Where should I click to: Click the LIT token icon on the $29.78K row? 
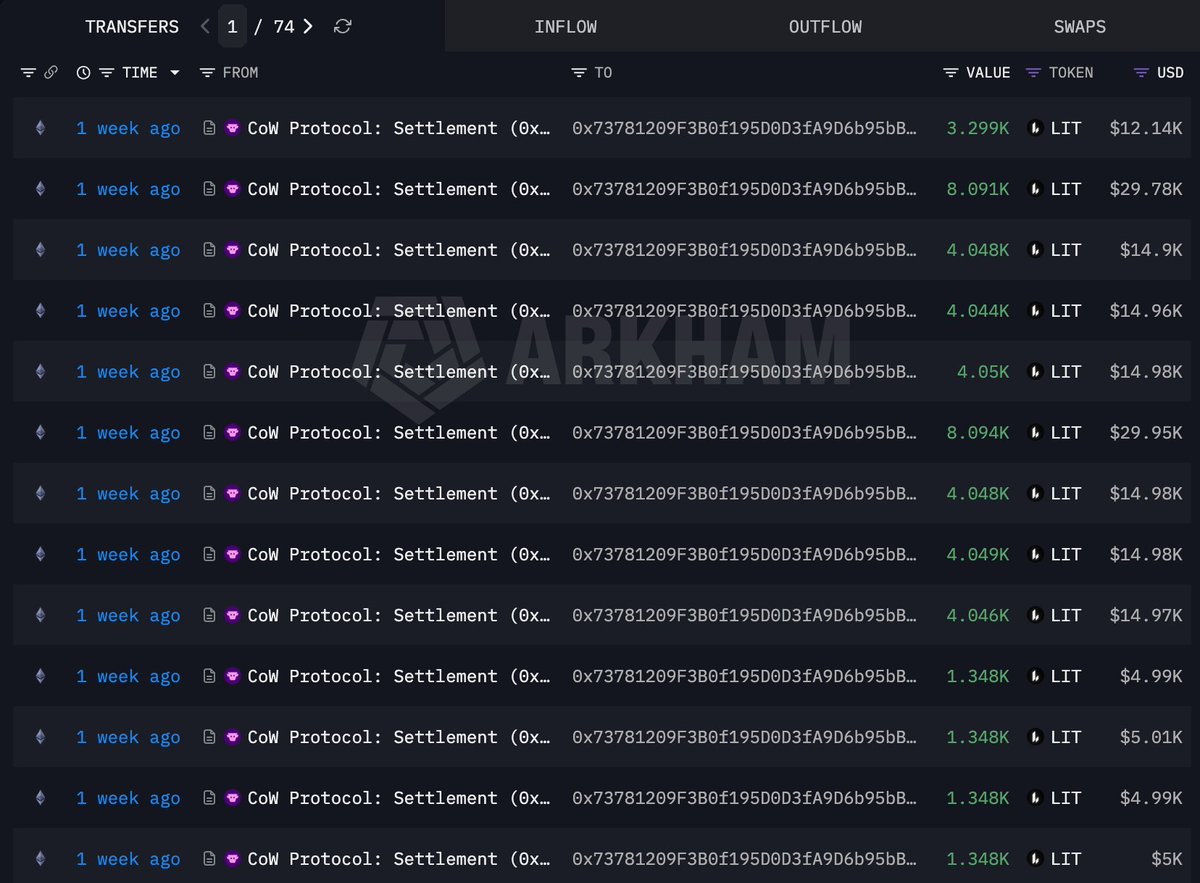pos(1036,189)
